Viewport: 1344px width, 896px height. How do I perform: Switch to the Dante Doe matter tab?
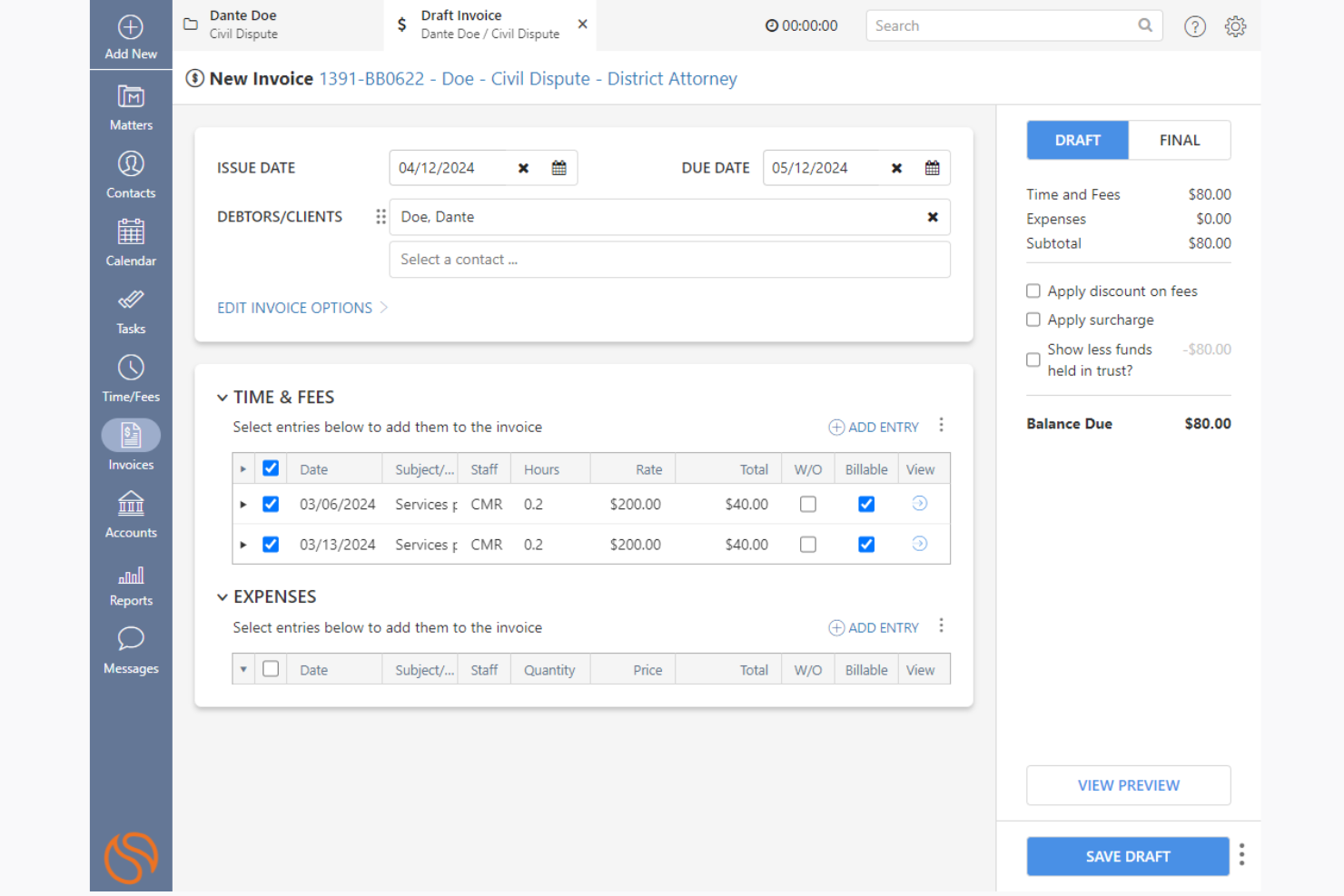tap(278, 25)
